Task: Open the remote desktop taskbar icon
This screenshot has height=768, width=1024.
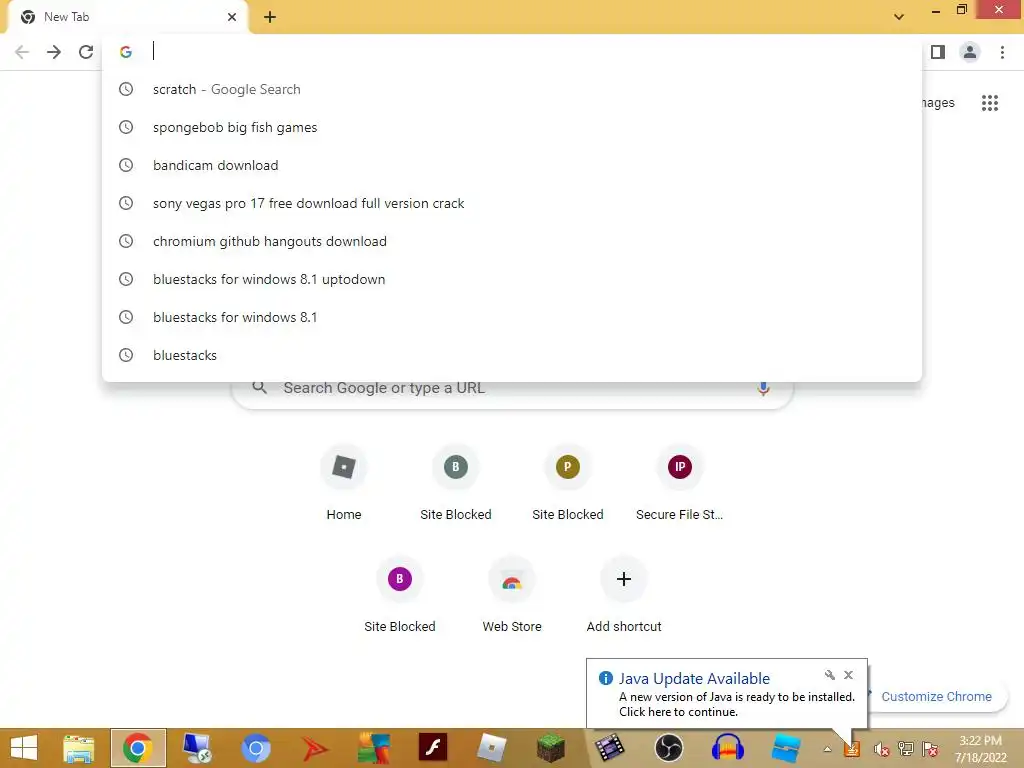Action: coord(197,748)
